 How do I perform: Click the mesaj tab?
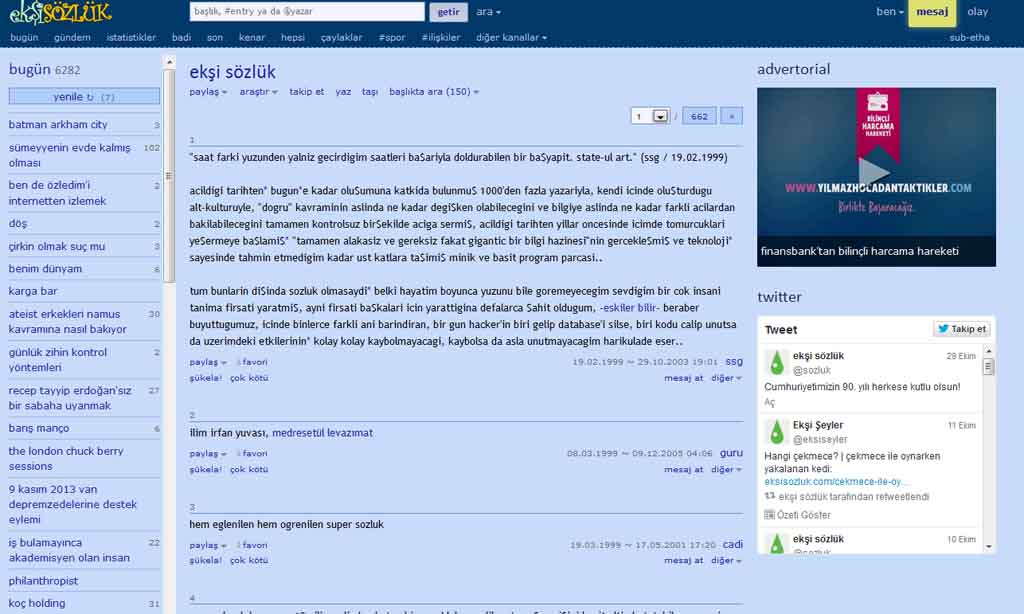click(932, 12)
